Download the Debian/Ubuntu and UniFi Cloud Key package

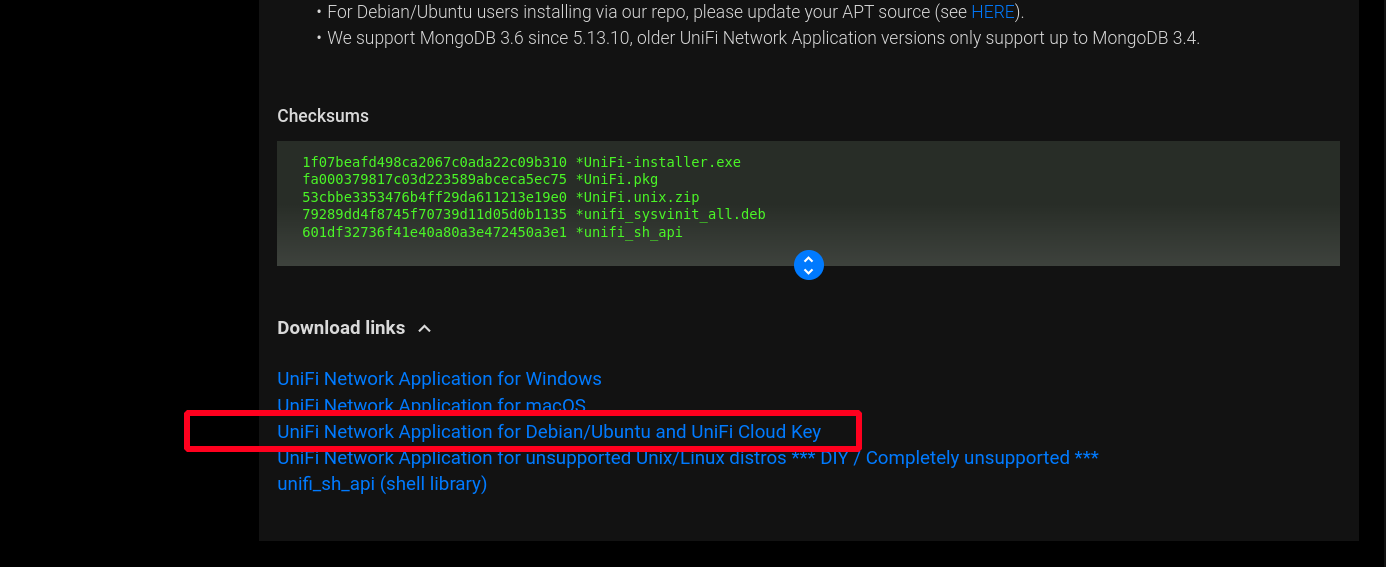click(548, 432)
